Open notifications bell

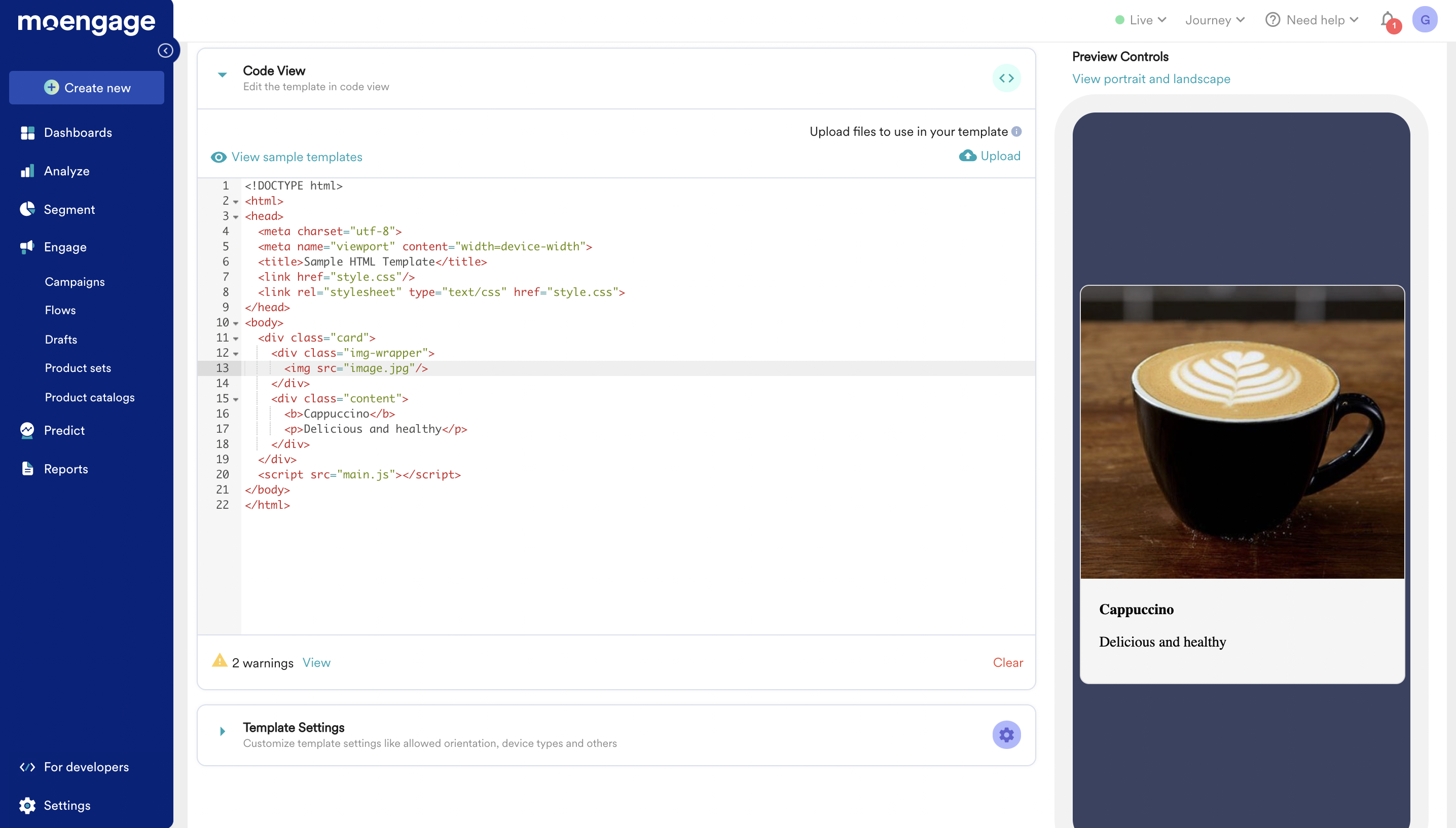point(1388,20)
